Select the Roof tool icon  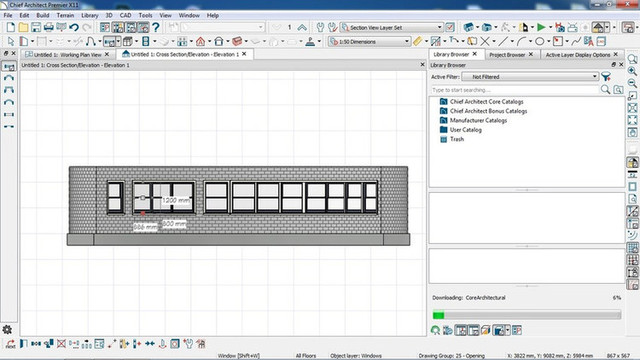tap(200, 41)
